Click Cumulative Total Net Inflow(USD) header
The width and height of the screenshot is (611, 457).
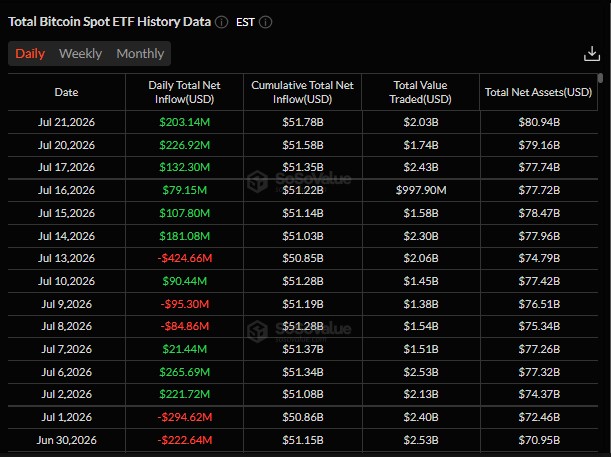[x=302, y=92]
